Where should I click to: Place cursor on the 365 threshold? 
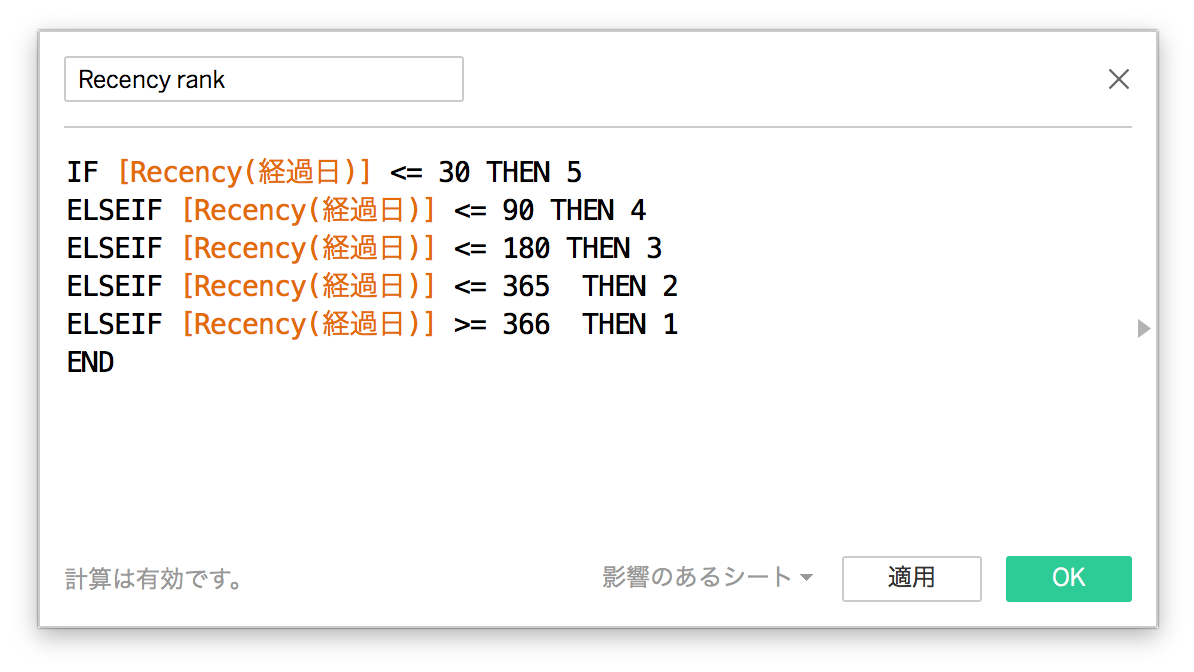tap(526, 287)
